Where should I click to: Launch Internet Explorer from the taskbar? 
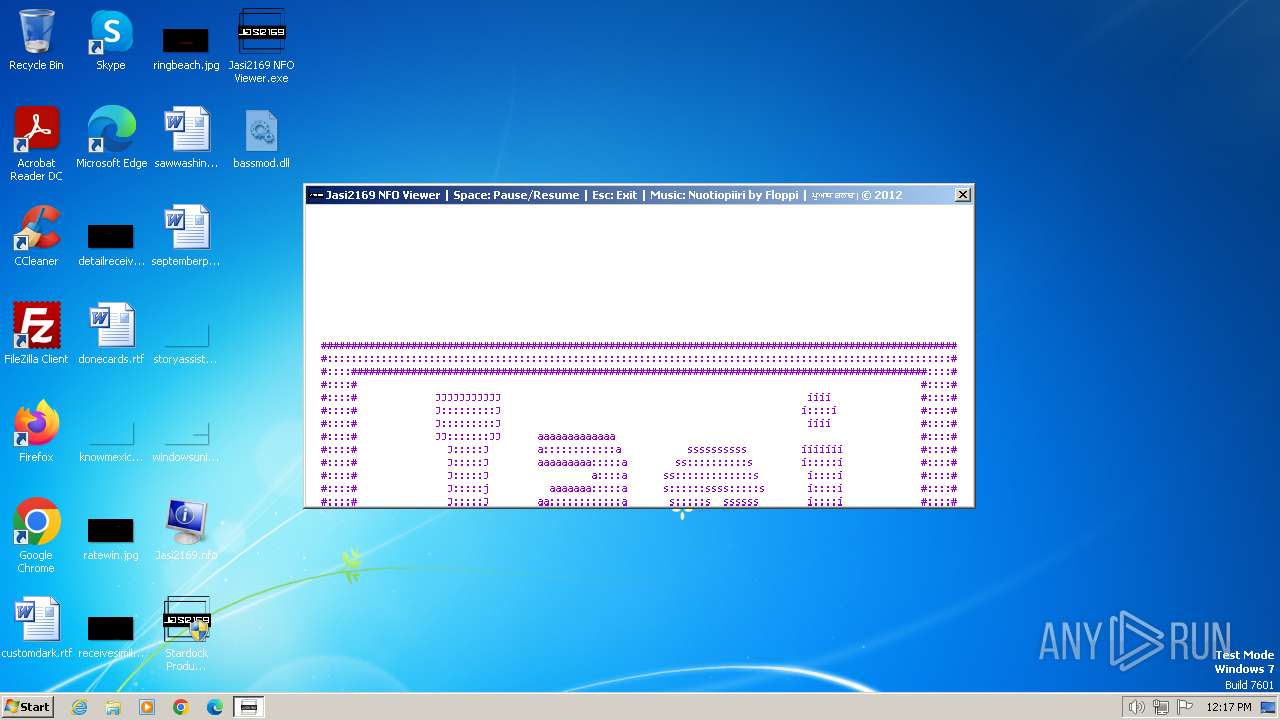[x=79, y=707]
